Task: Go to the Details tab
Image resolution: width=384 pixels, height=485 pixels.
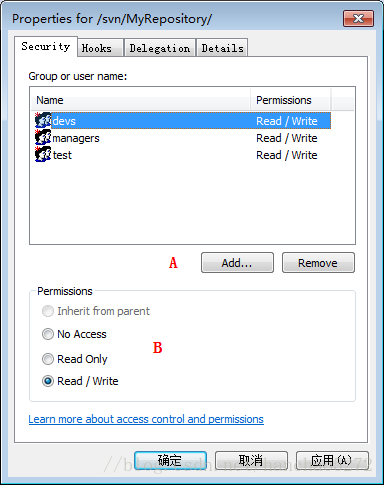Action: [x=222, y=48]
